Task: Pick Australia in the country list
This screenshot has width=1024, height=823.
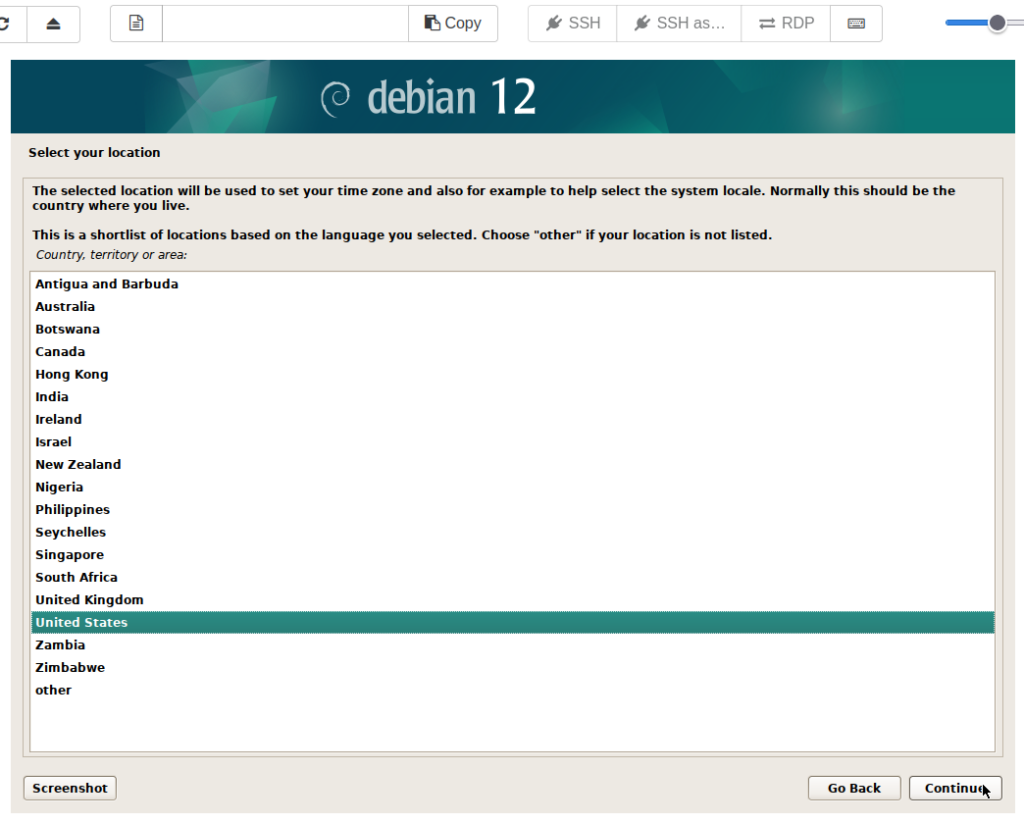Action: [x=65, y=307]
